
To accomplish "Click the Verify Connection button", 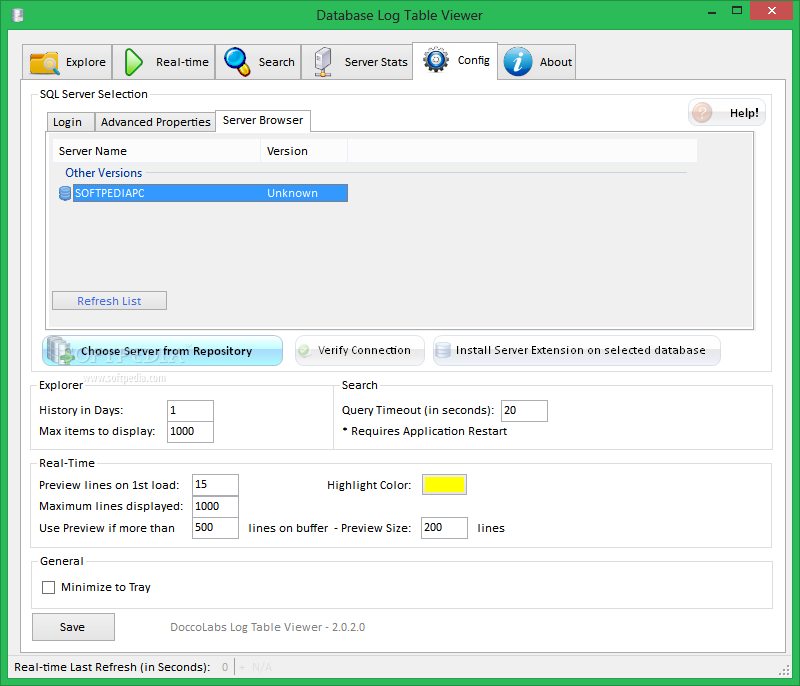I will (x=360, y=350).
